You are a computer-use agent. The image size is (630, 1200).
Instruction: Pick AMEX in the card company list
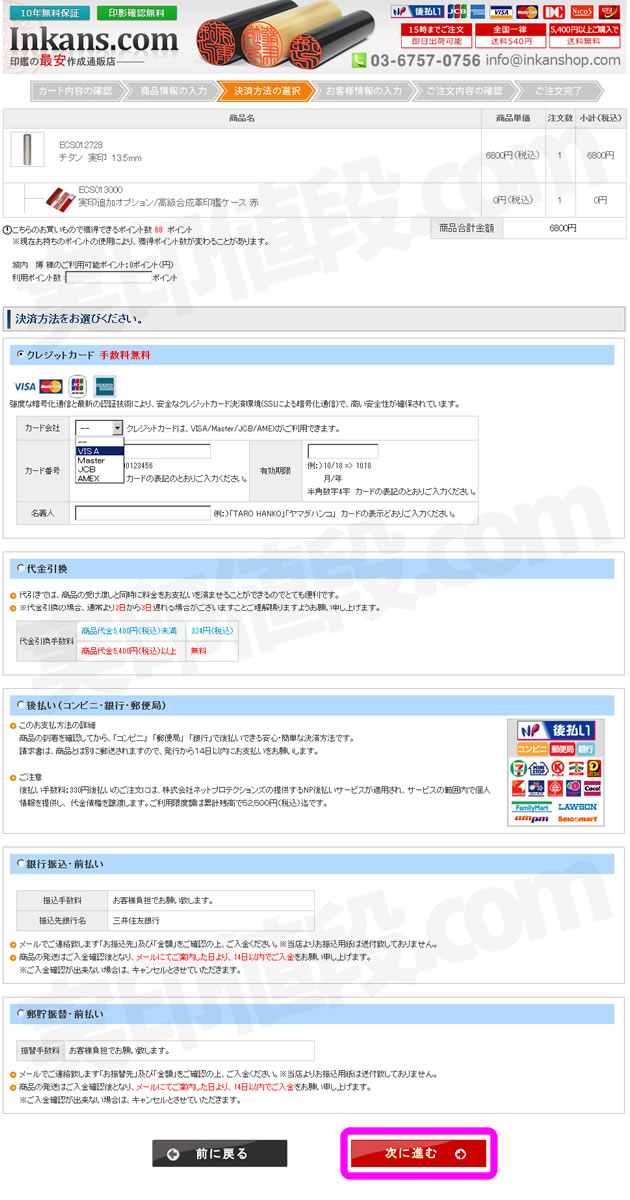click(x=89, y=479)
